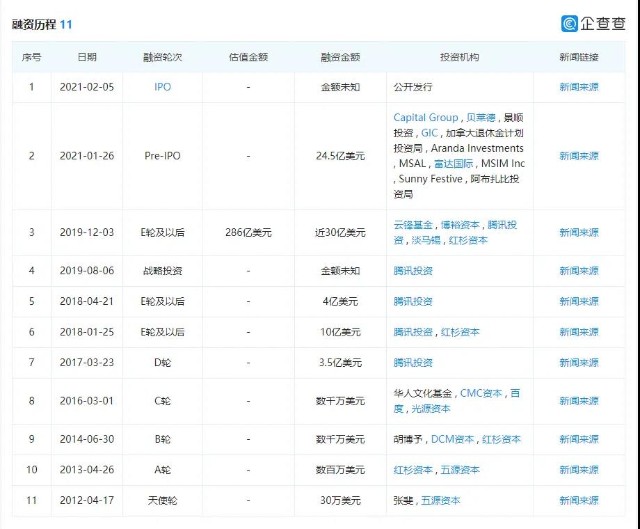Open 新闻来源 for the 2012-04-17 row

tap(579, 500)
